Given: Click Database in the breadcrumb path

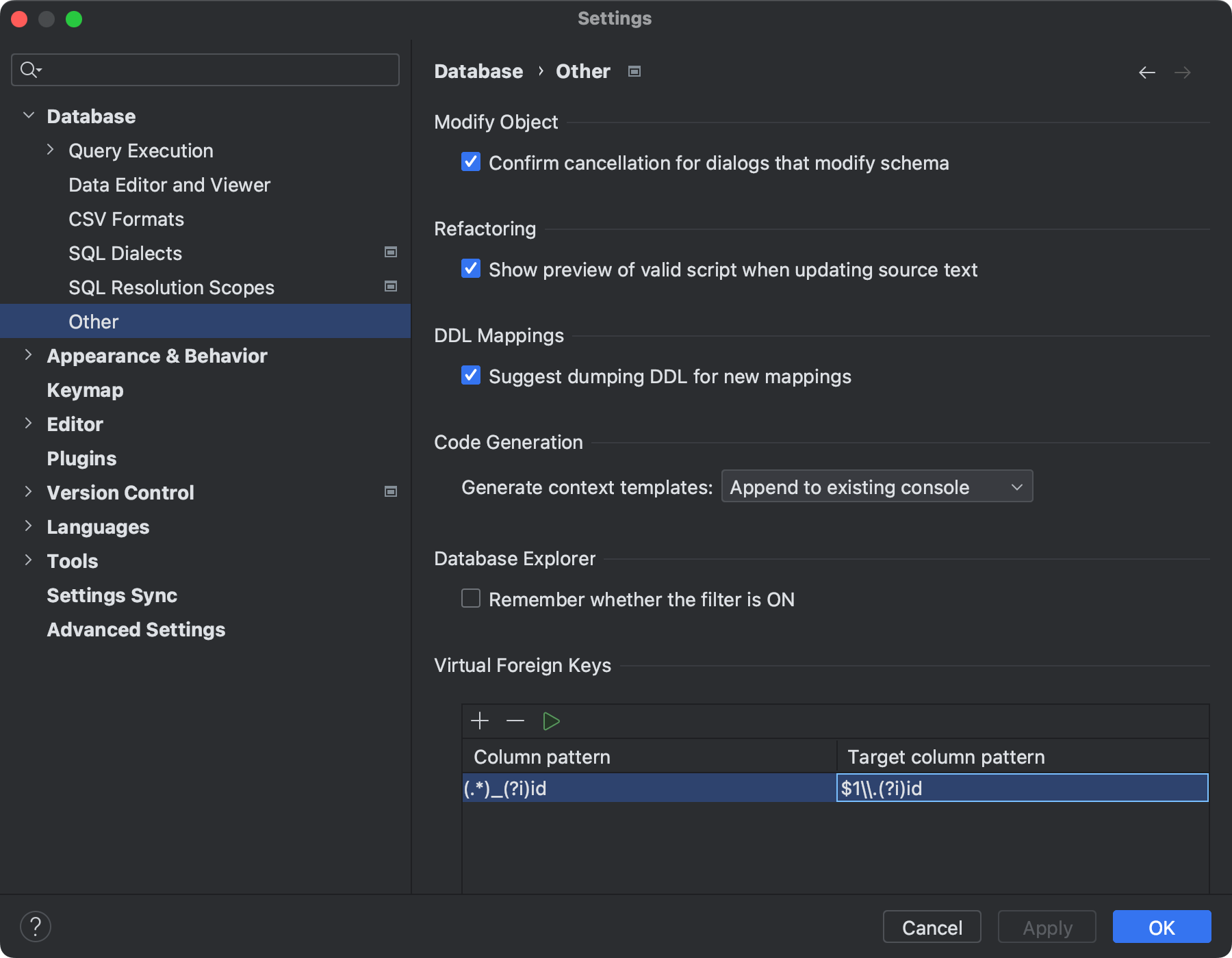Looking at the screenshot, I should (x=478, y=70).
